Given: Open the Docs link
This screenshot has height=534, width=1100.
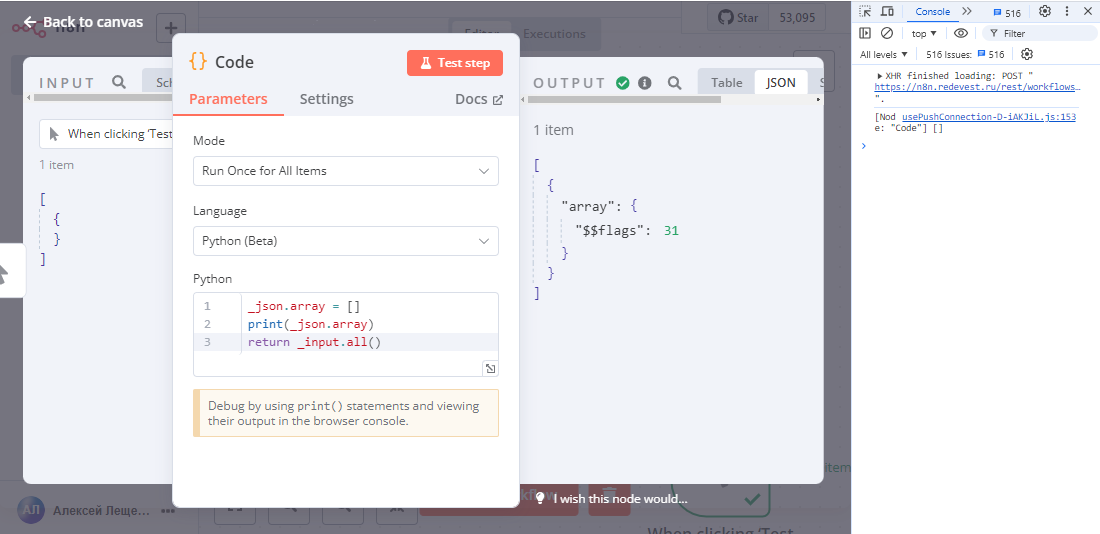Looking at the screenshot, I should (x=478, y=99).
